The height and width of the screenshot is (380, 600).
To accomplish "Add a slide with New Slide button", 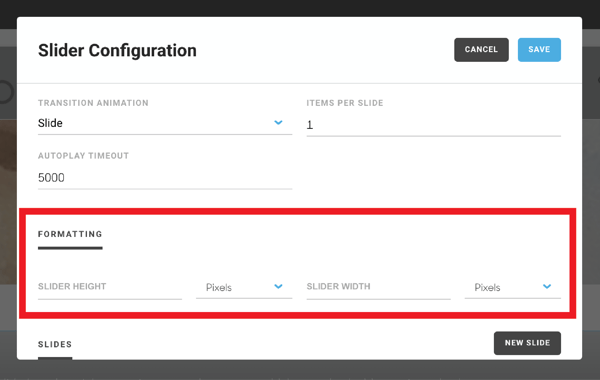I will (x=527, y=343).
